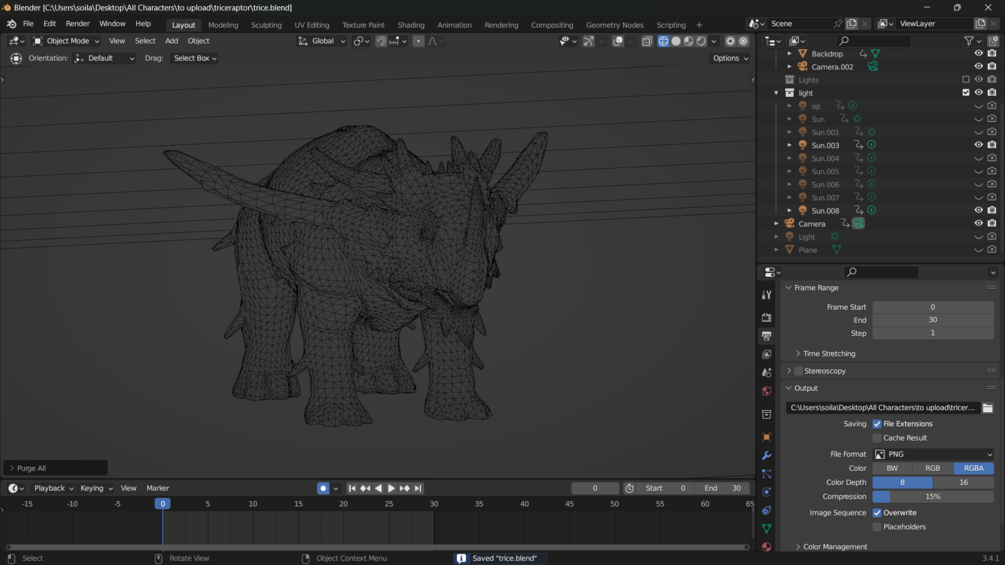Enable the Placeholders checkbox
1005x565 pixels.
877,527
